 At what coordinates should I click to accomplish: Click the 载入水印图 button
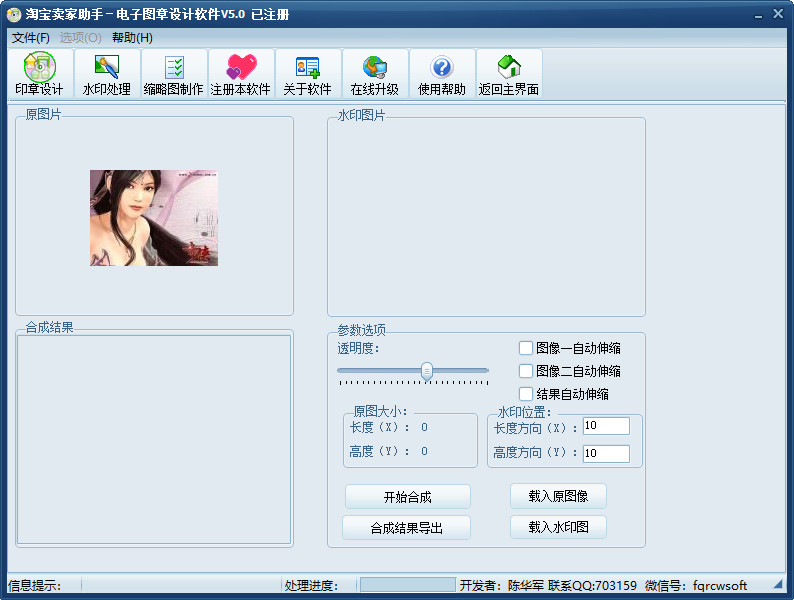coord(558,527)
